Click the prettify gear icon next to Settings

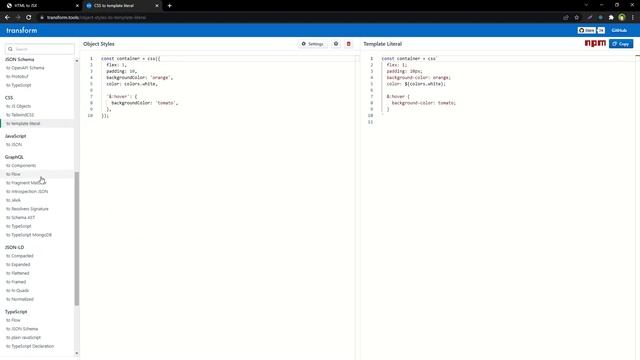[x=336, y=44]
